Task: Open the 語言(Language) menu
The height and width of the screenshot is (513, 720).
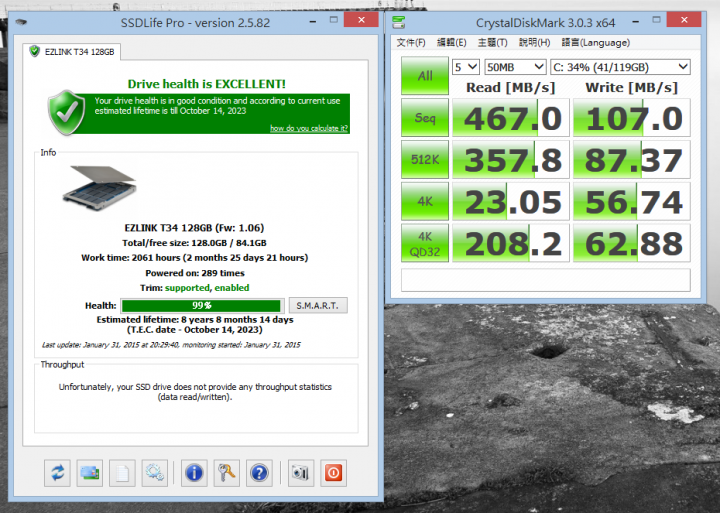Action: click(x=596, y=43)
